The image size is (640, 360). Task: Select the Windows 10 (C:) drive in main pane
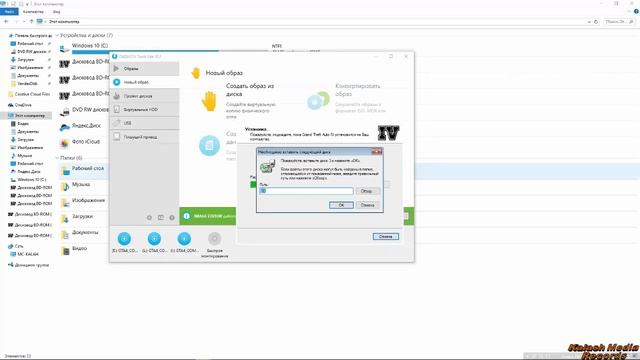[x=90, y=46]
